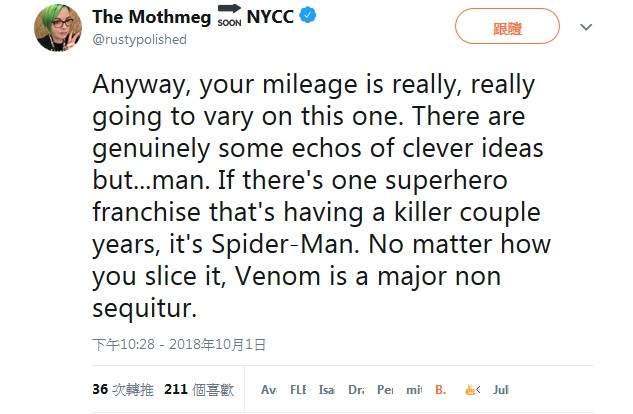View the 211 likes list
Viewport: 633px width, 414px height.
198,388
